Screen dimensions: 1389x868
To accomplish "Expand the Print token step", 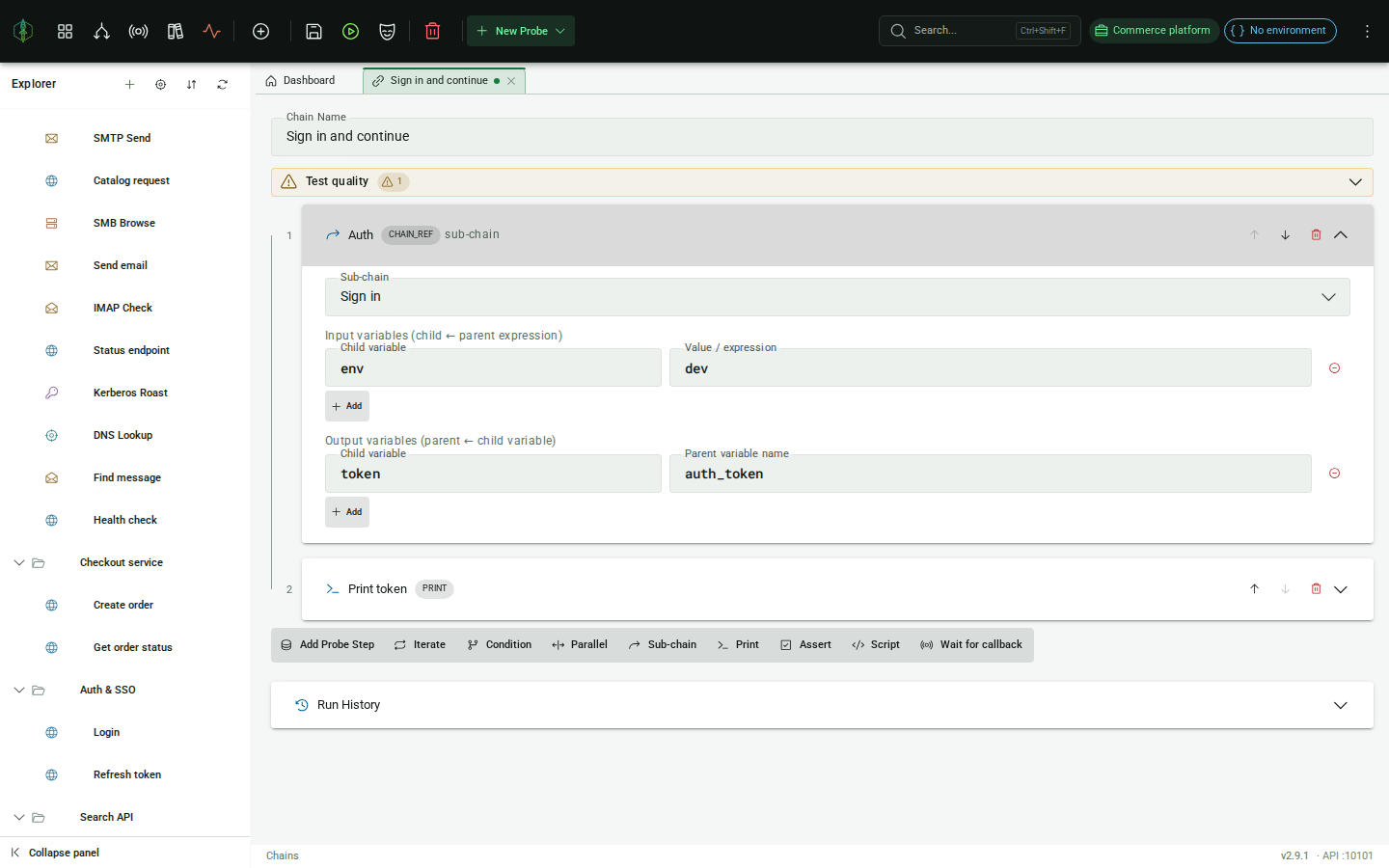I will pyautogui.click(x=1341, y=589).
